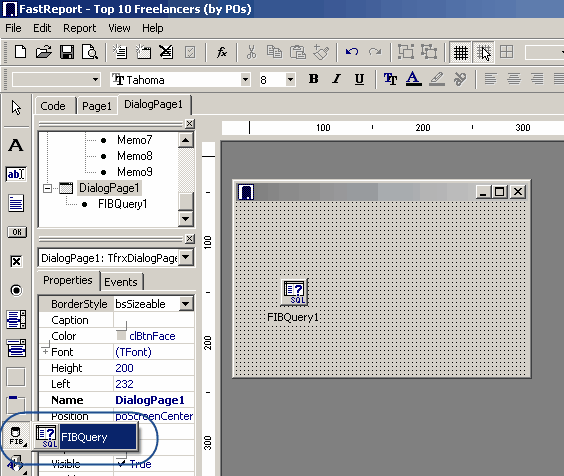Viewport: 564px width, 476px height.
Task: Select the ListBox control tool
Action: click(x=16, y=319)
